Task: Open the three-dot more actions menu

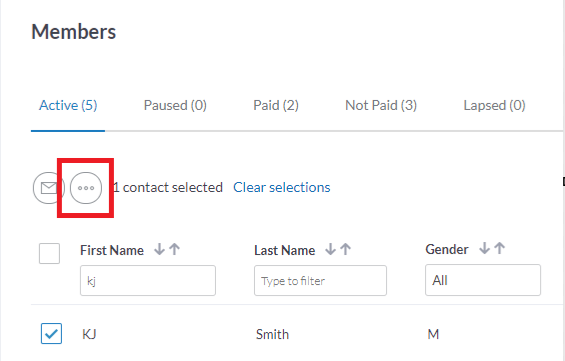Action: [x=86, y=188]
